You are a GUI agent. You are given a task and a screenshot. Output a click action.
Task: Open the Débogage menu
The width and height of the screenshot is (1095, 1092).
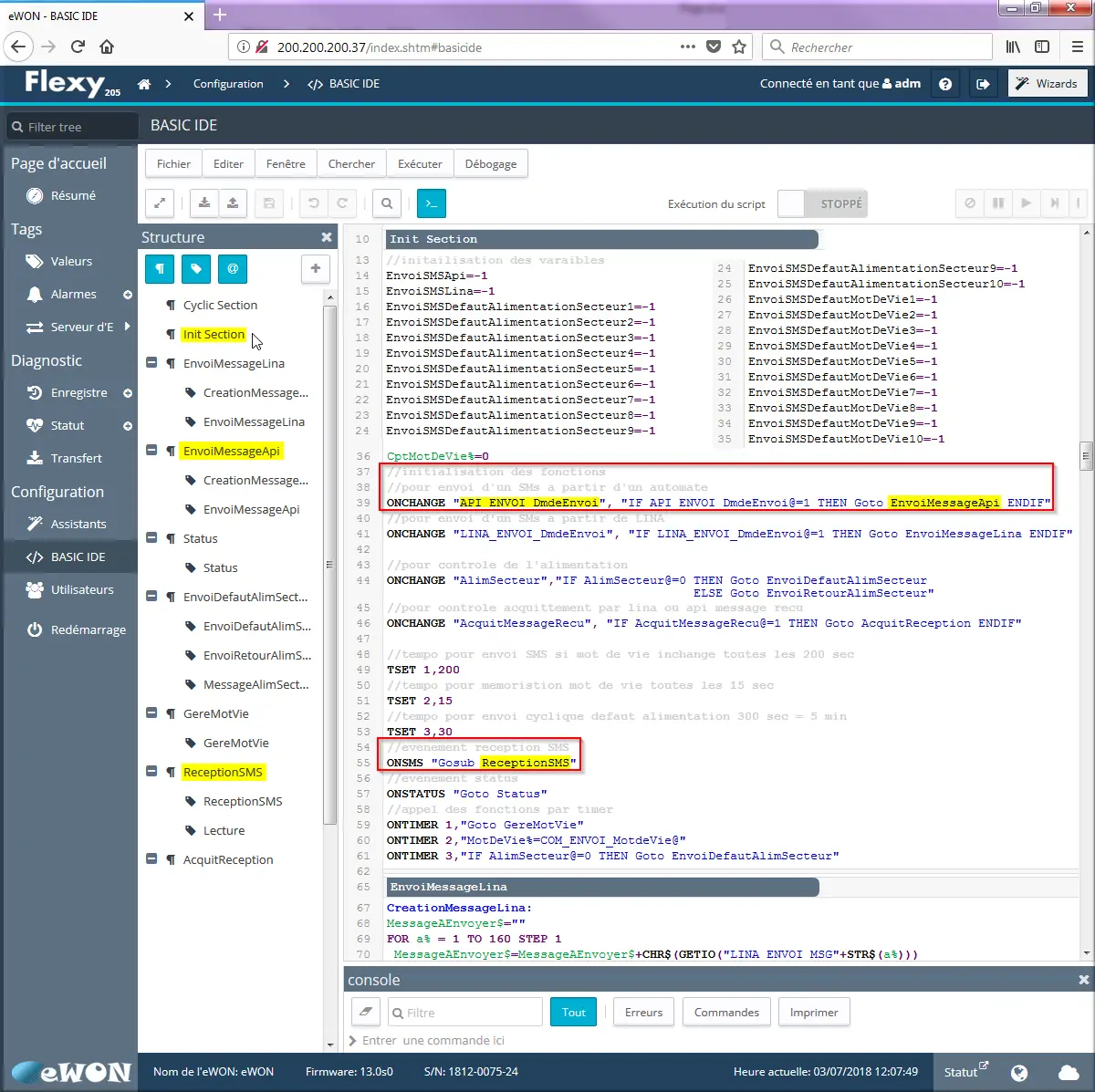(x=490, y=164)
